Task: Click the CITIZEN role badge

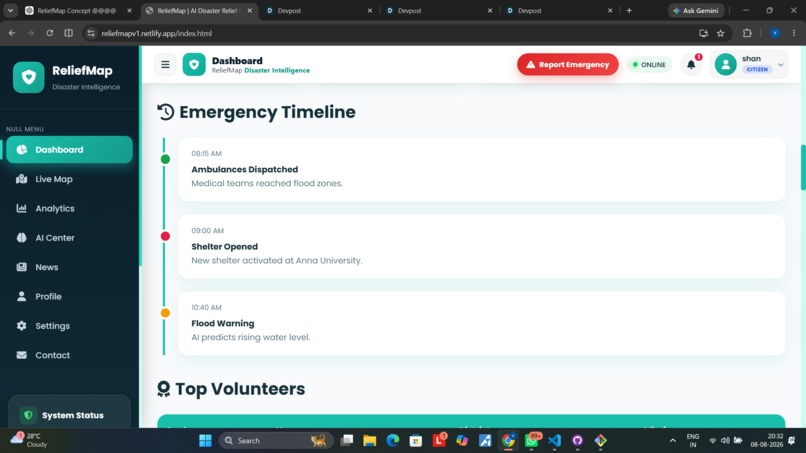Action: pyautogui.click(x=757, y=69)
